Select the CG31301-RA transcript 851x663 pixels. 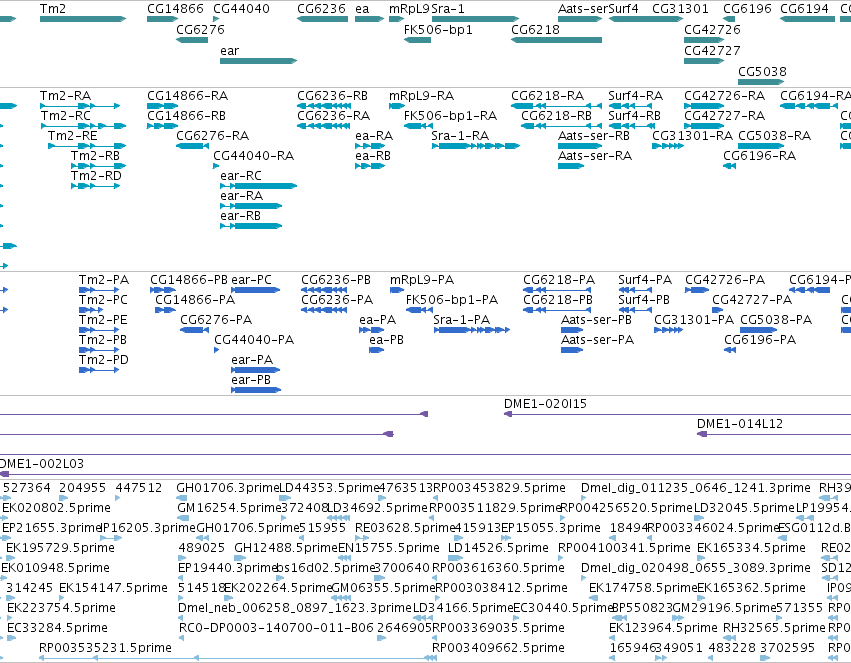(668, 146)
